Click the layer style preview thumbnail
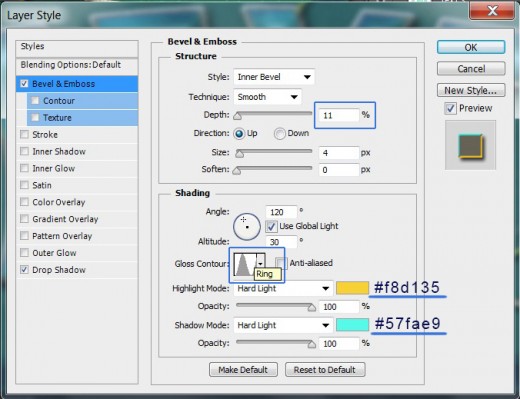This screenshot has width=520, height=399. [470, 146]
